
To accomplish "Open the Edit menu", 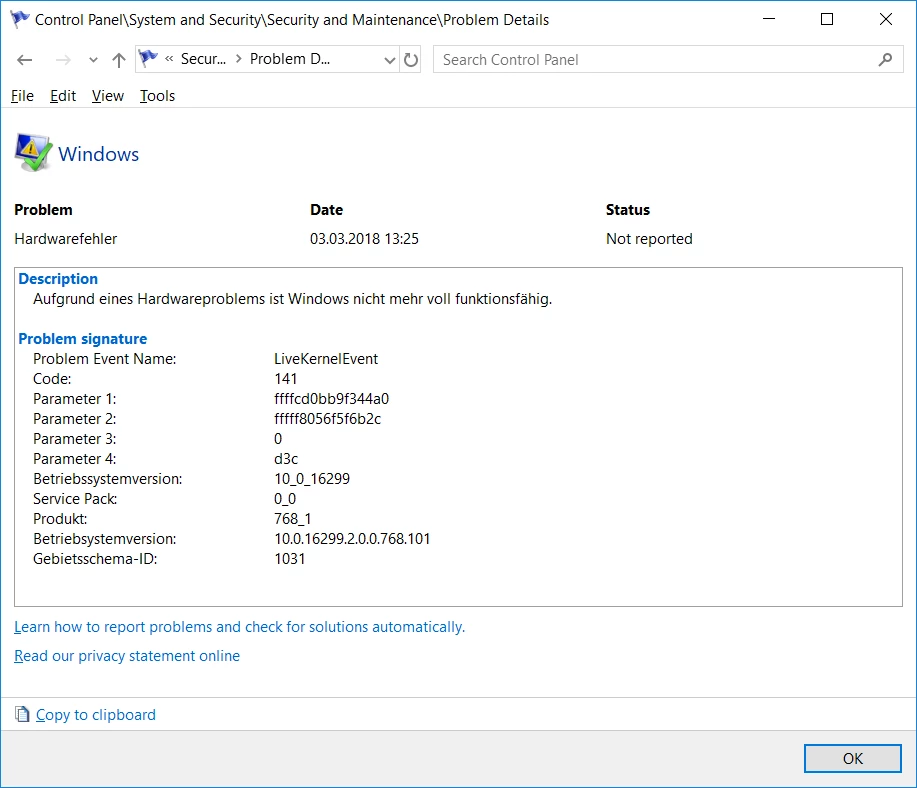I will (x=63, y=96).
